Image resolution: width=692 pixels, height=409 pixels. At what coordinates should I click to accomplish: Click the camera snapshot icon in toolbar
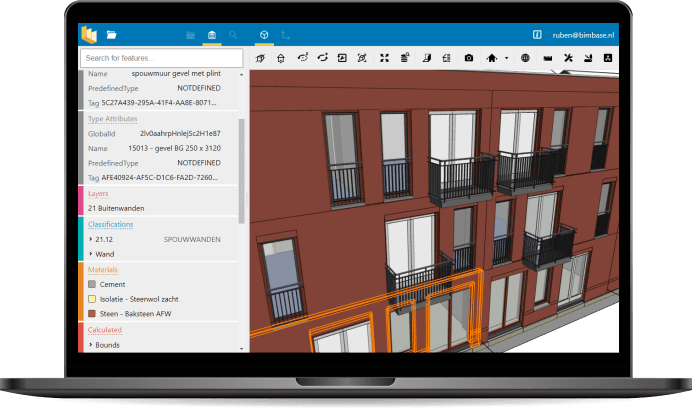tap(468, 59)
